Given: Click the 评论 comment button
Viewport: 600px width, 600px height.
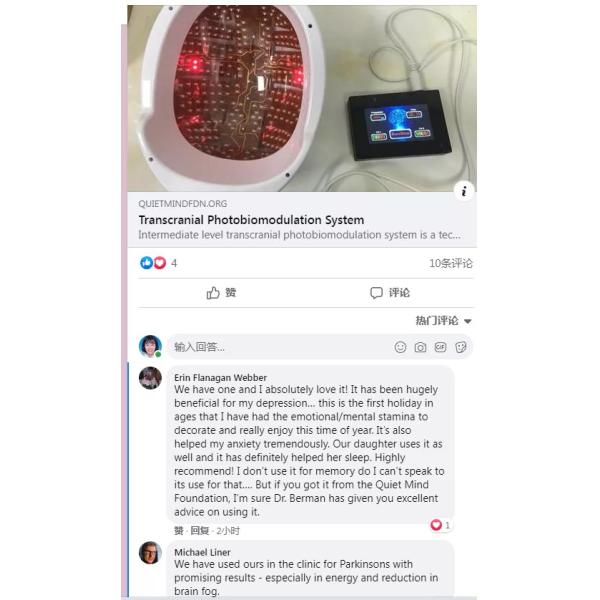Looking at the screenshot, I should click(390, 293).
